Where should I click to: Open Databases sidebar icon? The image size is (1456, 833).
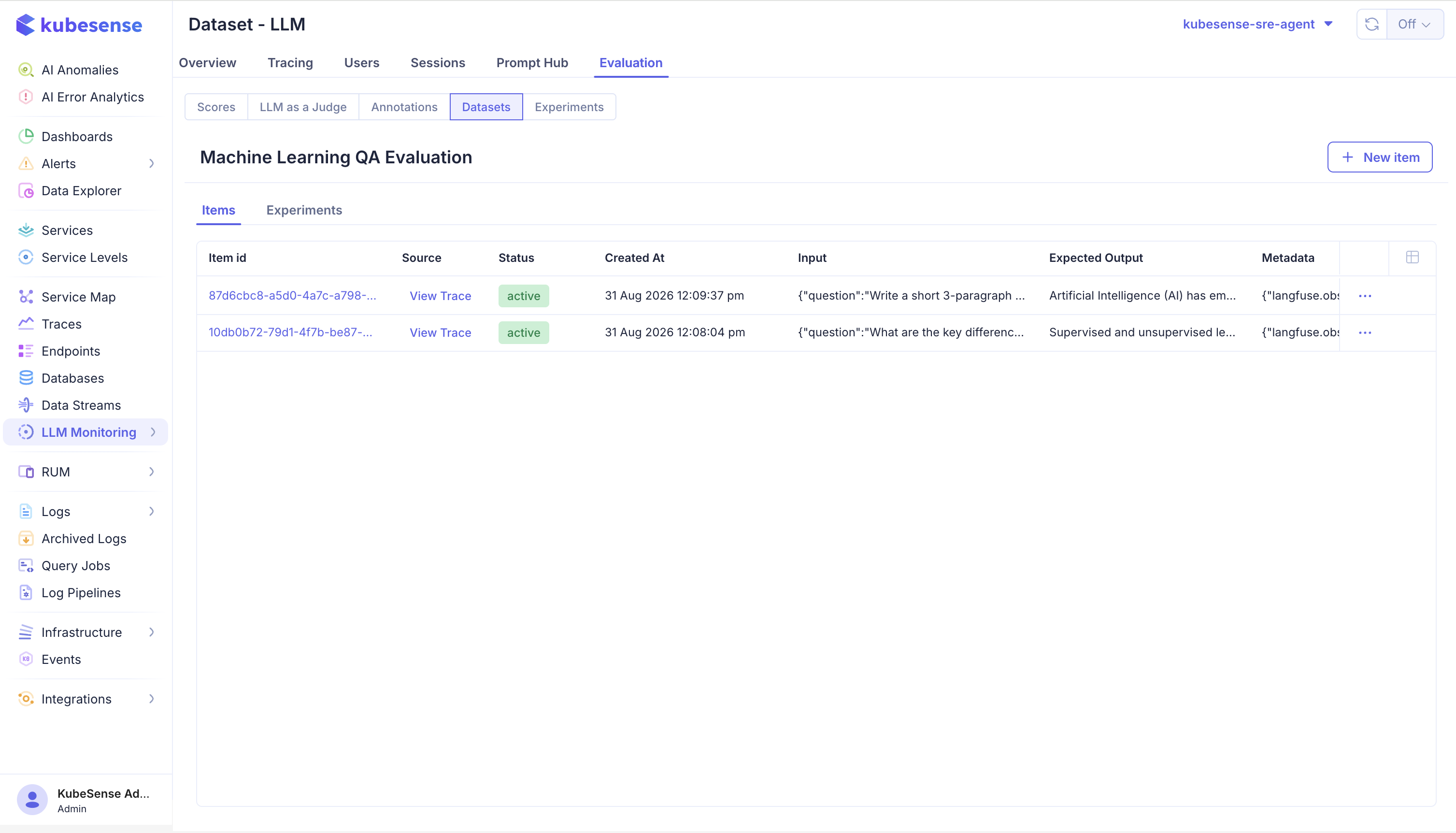pyautogui.click(x=26, y=377)
